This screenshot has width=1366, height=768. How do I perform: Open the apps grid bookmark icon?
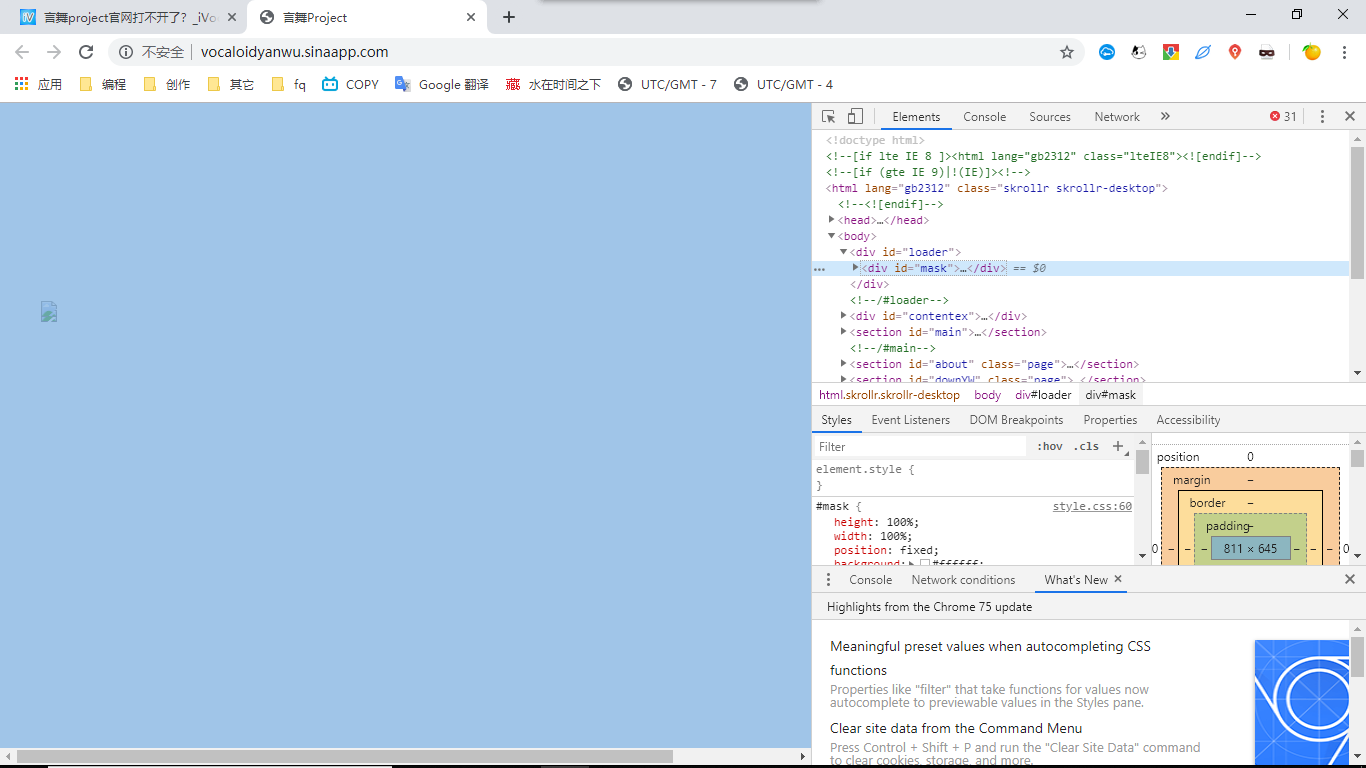click(x=21, y=84)
